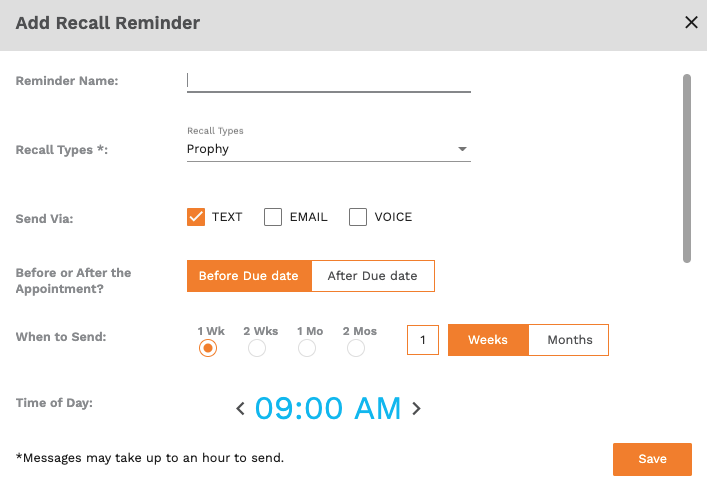This screenshot has width=707, height=486.
Task: Click the previous time arrow
Action: pos(240,408)
